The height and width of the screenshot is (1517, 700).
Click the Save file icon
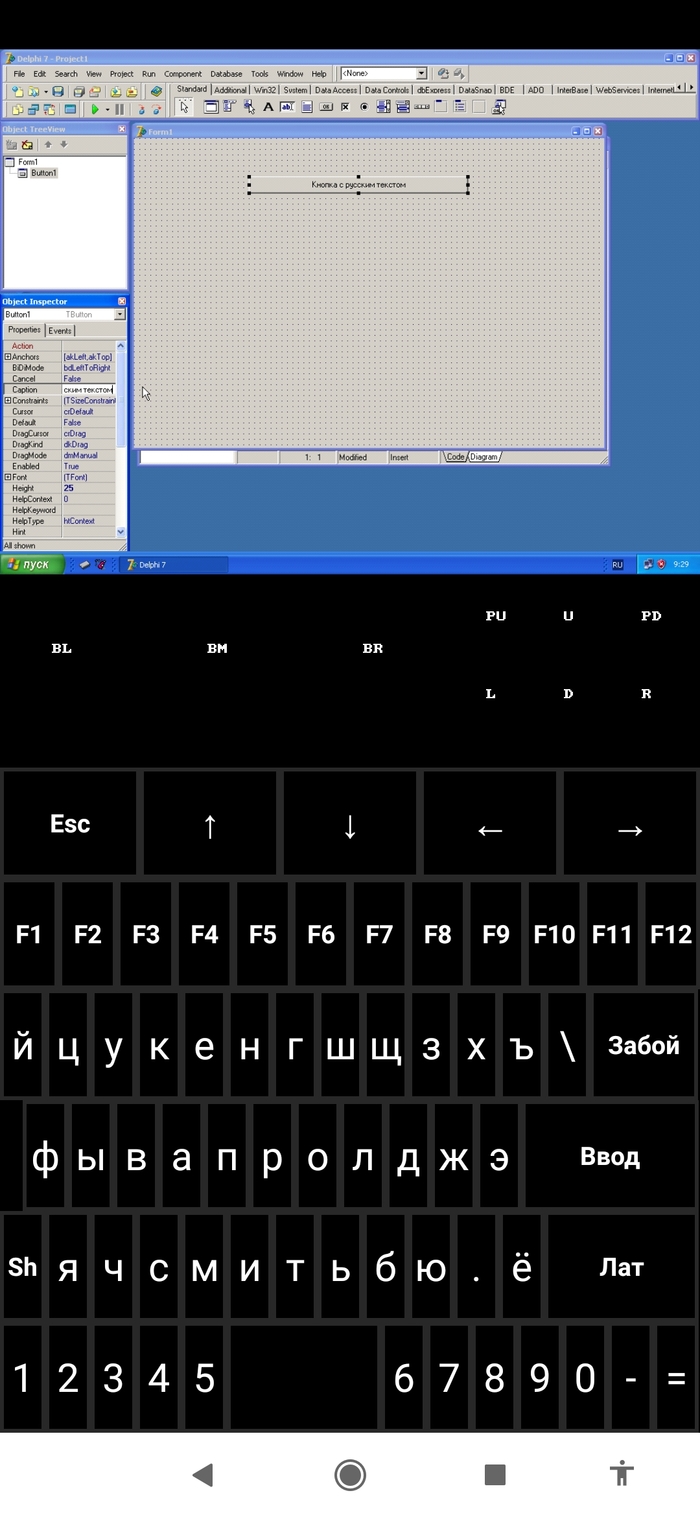[x=58, y=91]
